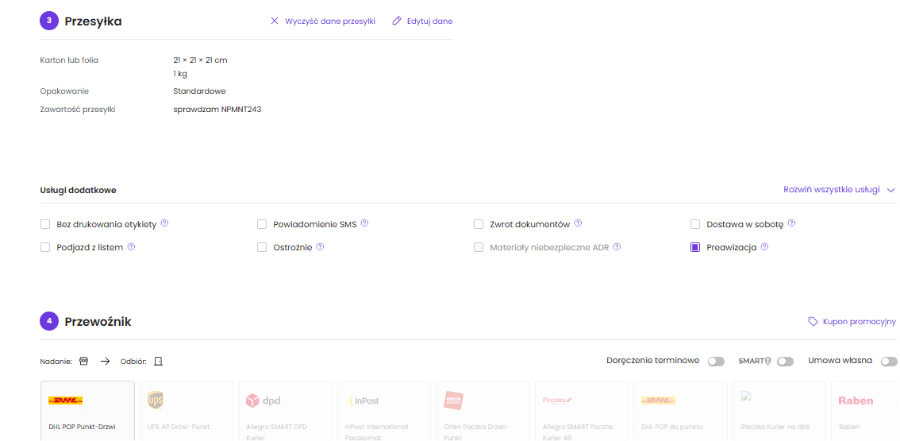Click the Odbiór door-type icon
The image size is (900, 441).
[x=157, y=361]
